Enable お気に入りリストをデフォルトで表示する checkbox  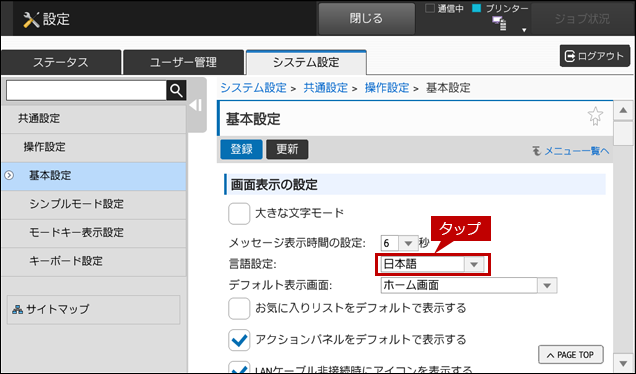tap(239, 308)
